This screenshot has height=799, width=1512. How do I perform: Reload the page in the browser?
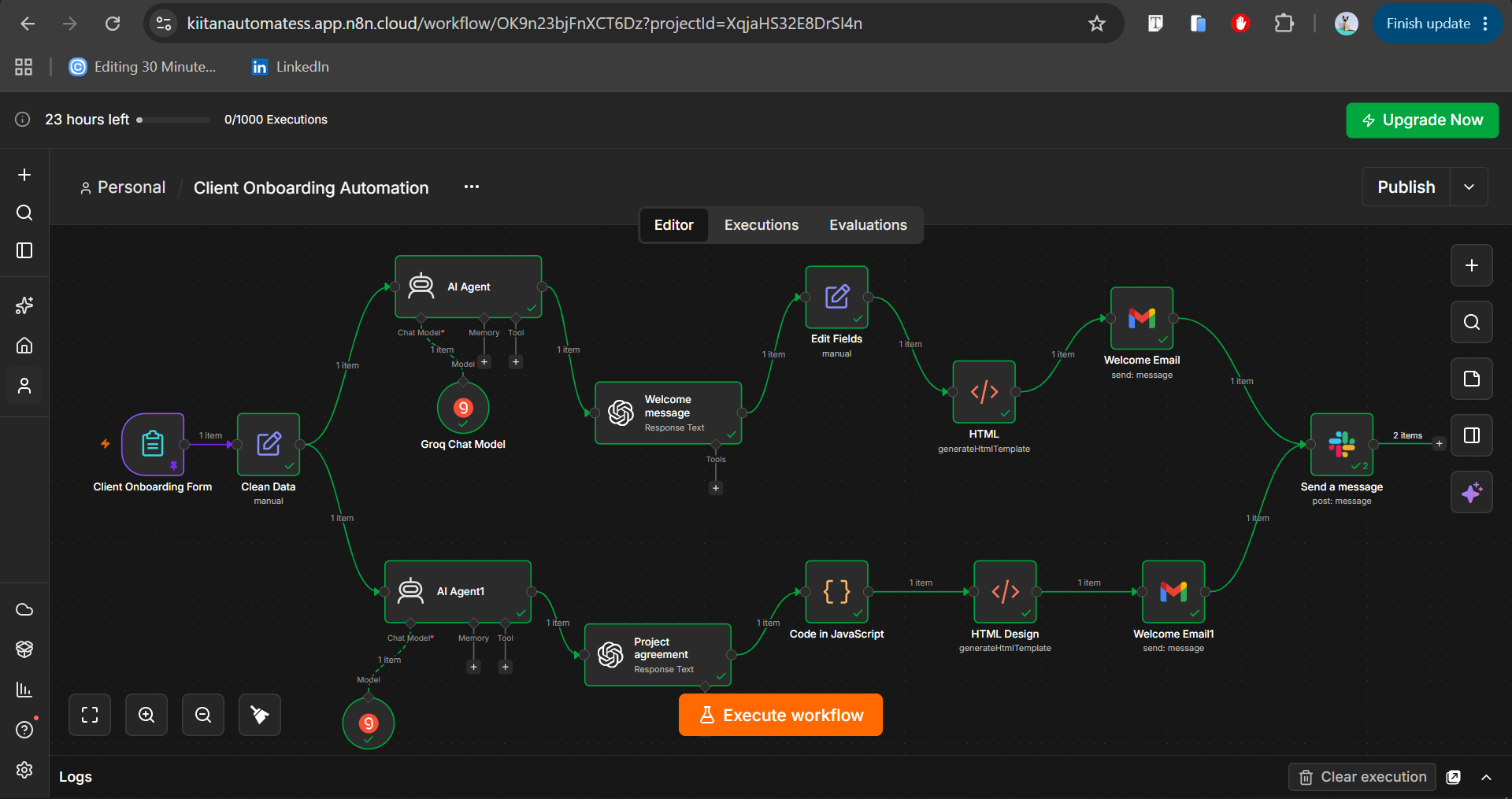113,24
